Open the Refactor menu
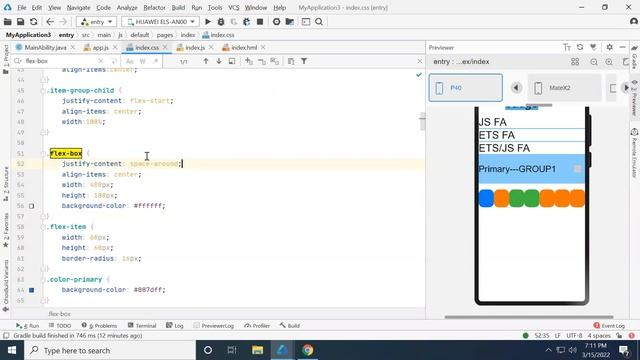 click(154, 8)
